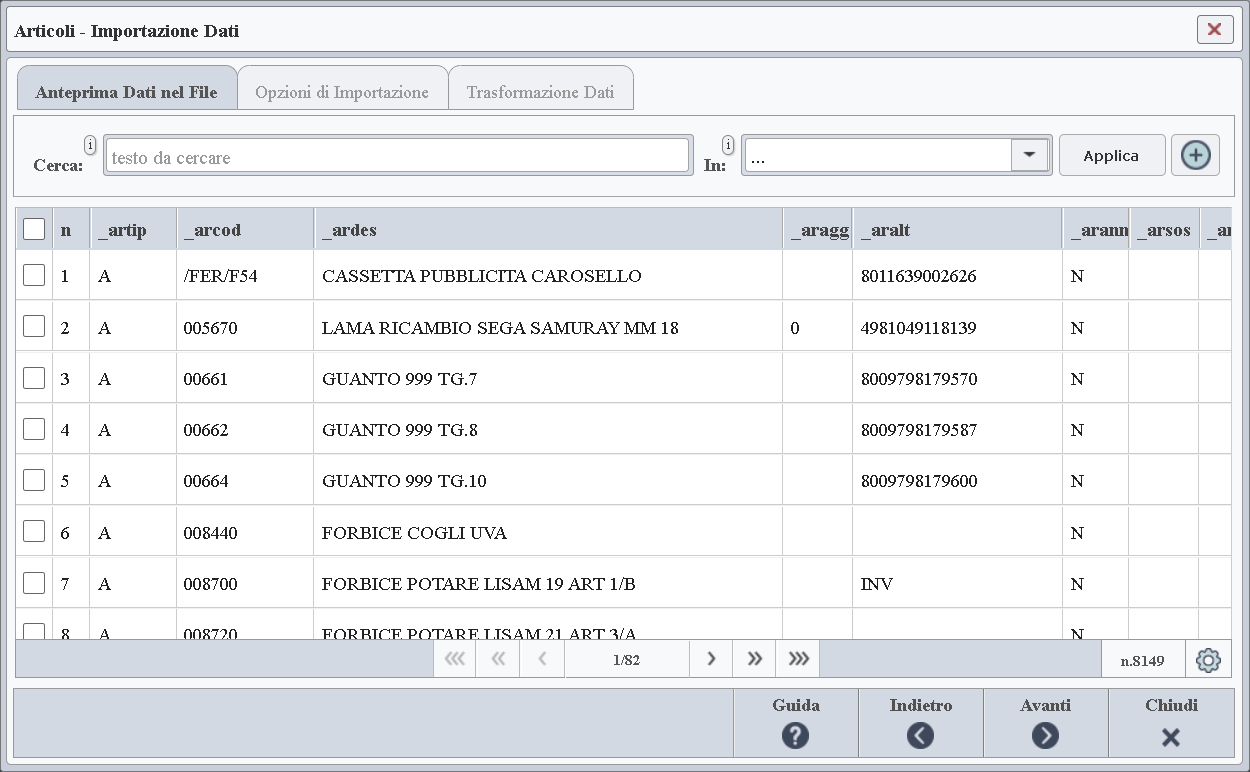1250x772 pixels.
Task: Open table settings gear icon
Action: click(1208, 660)
